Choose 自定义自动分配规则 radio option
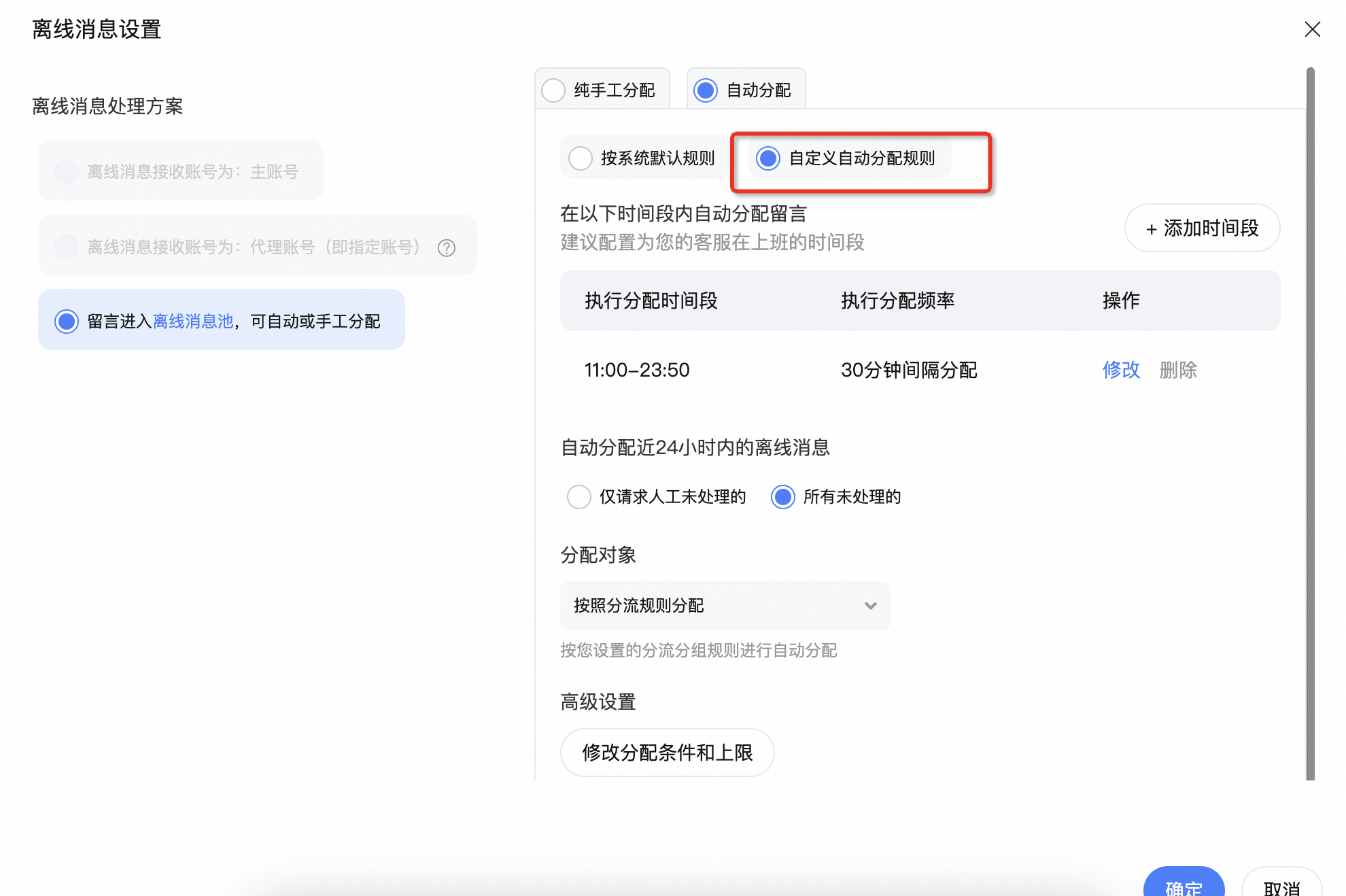Viewport: 1346px width, 896px height. pyautogui.click(x=768, y=158)
